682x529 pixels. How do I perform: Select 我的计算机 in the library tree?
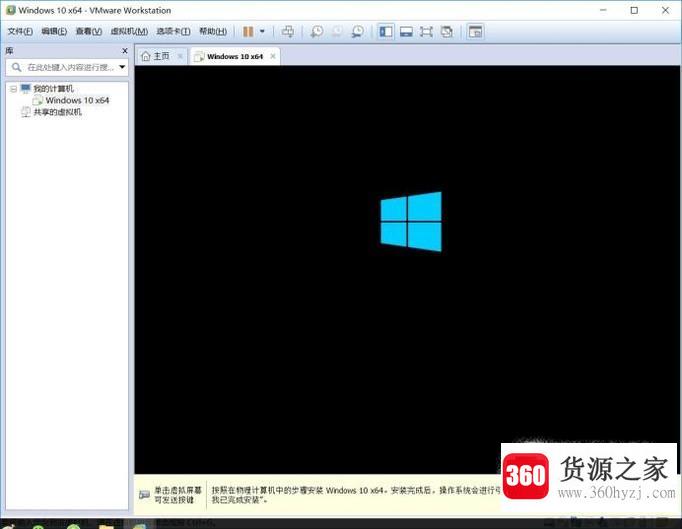click(53, 89)
